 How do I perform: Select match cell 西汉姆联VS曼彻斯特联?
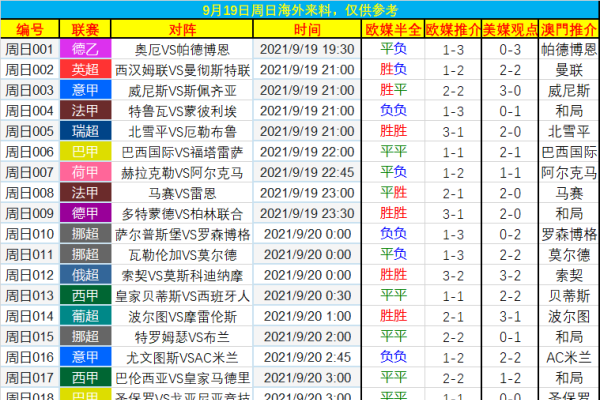[182, 70]
